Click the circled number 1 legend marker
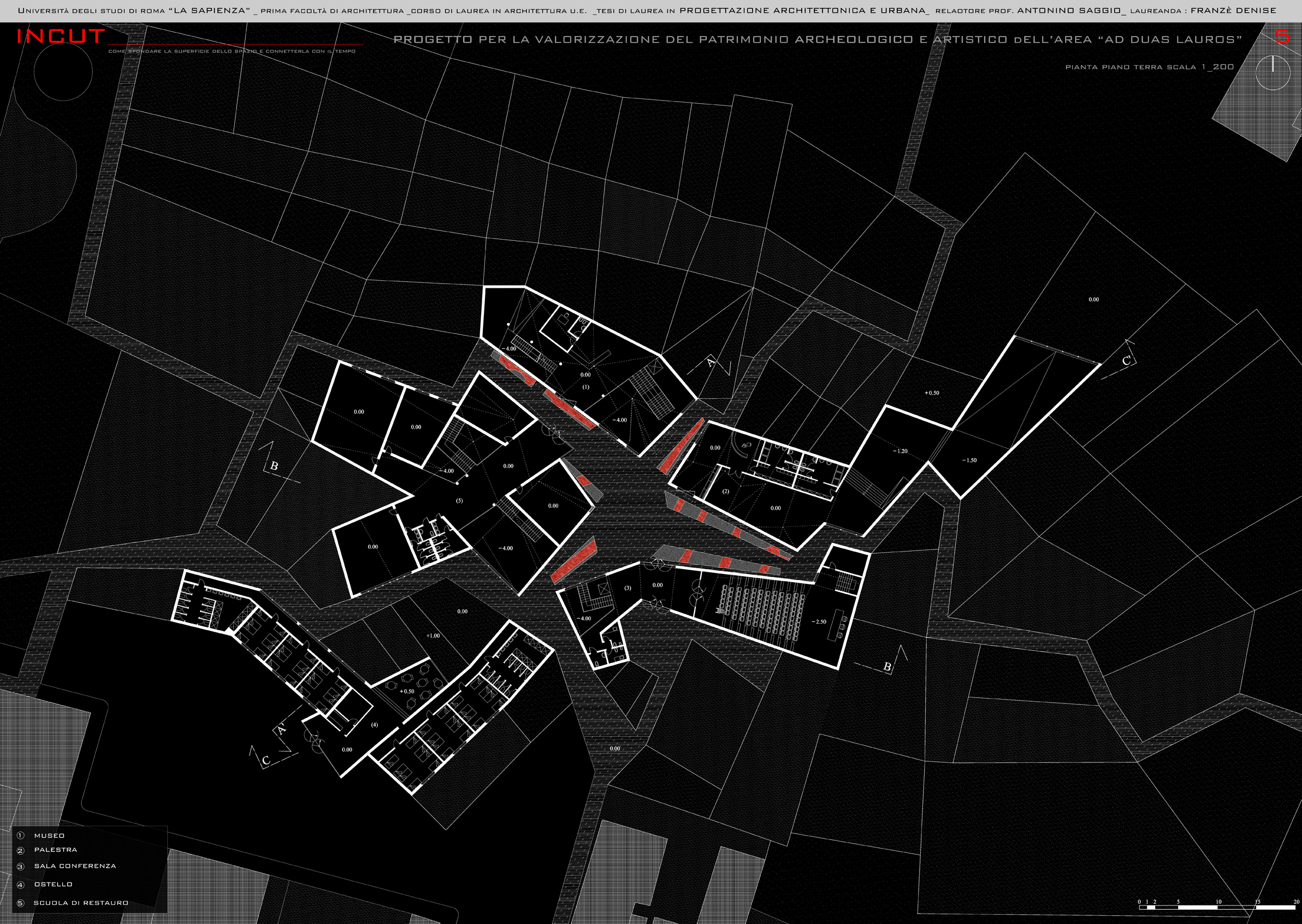1302x924 pixels. (21, 835)
